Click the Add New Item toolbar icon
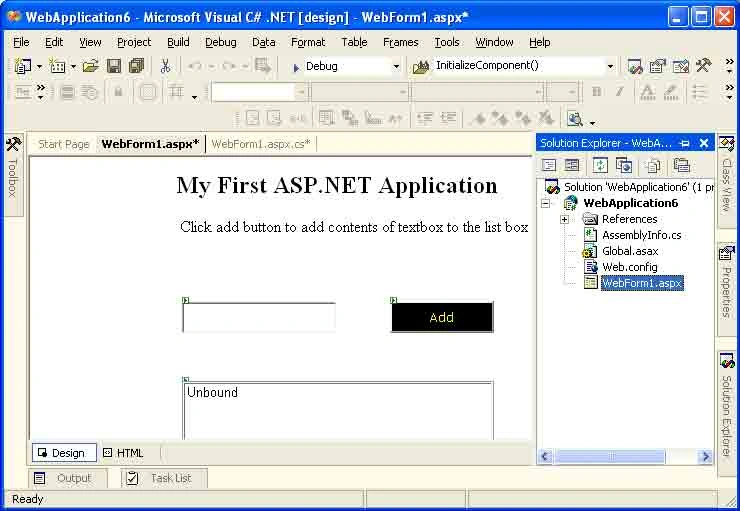740x511 pixels. (57, 66)
